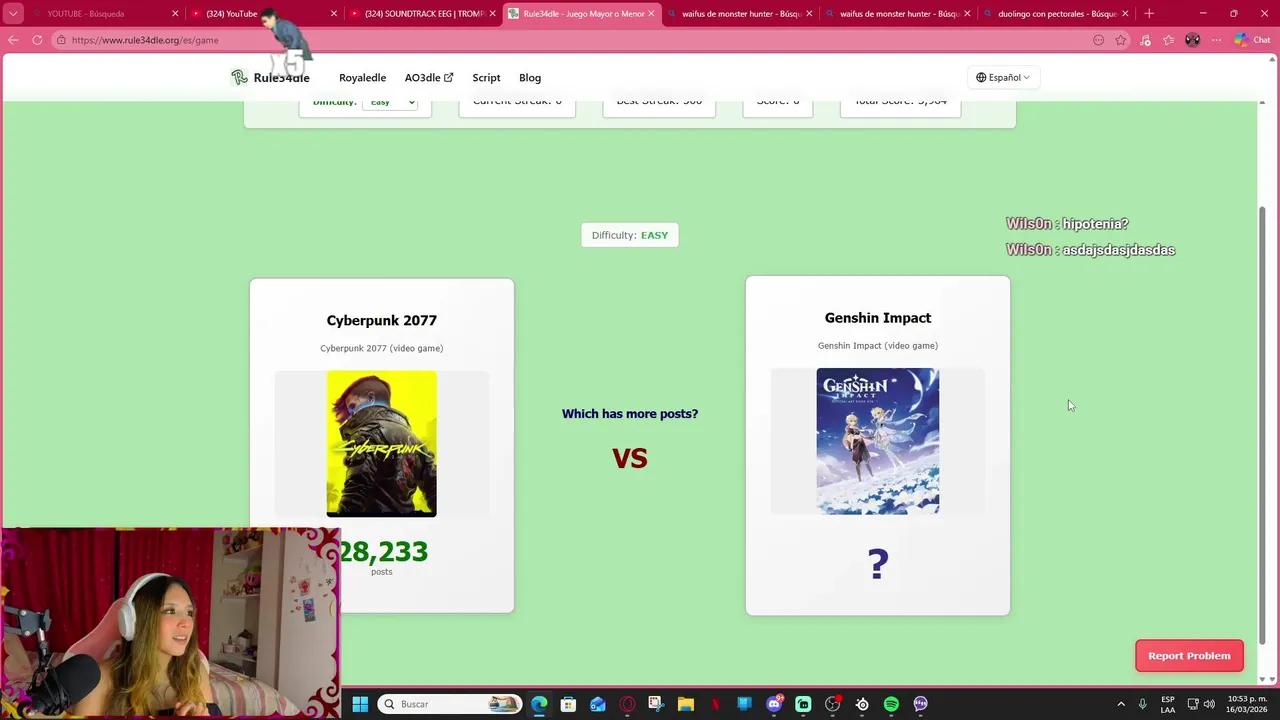The height and width of the screenshot is (720, 1280).
Task: Open the Royaledle nav link
Action: 362,77
